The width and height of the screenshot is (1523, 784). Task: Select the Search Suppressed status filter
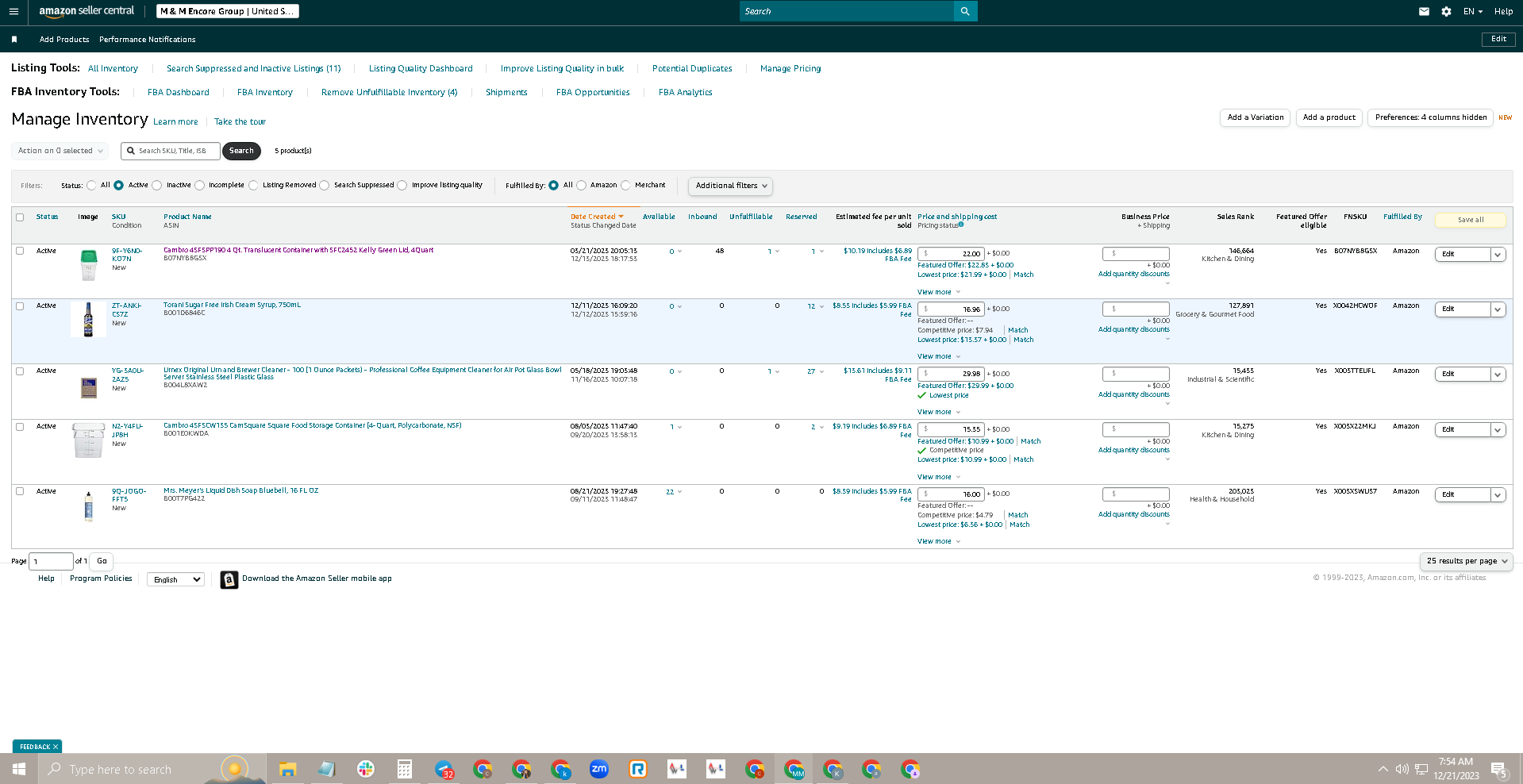point(325,186)
